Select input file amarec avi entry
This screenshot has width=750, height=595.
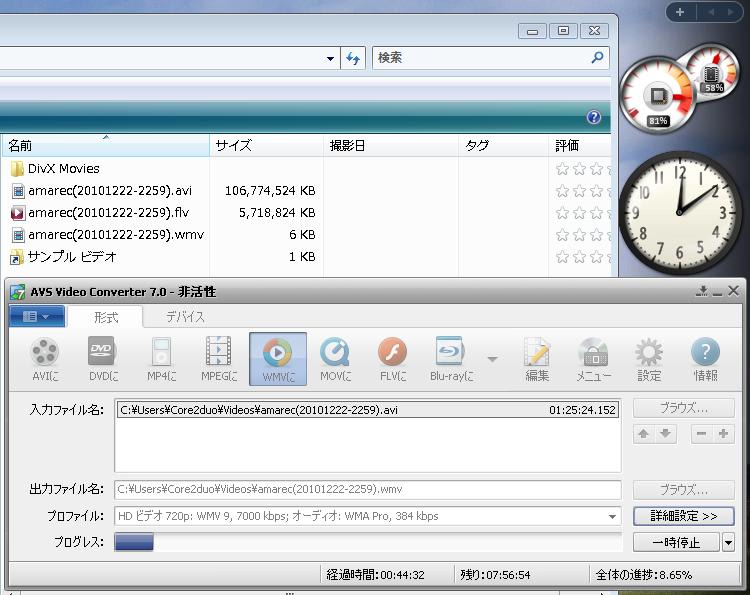367,410
